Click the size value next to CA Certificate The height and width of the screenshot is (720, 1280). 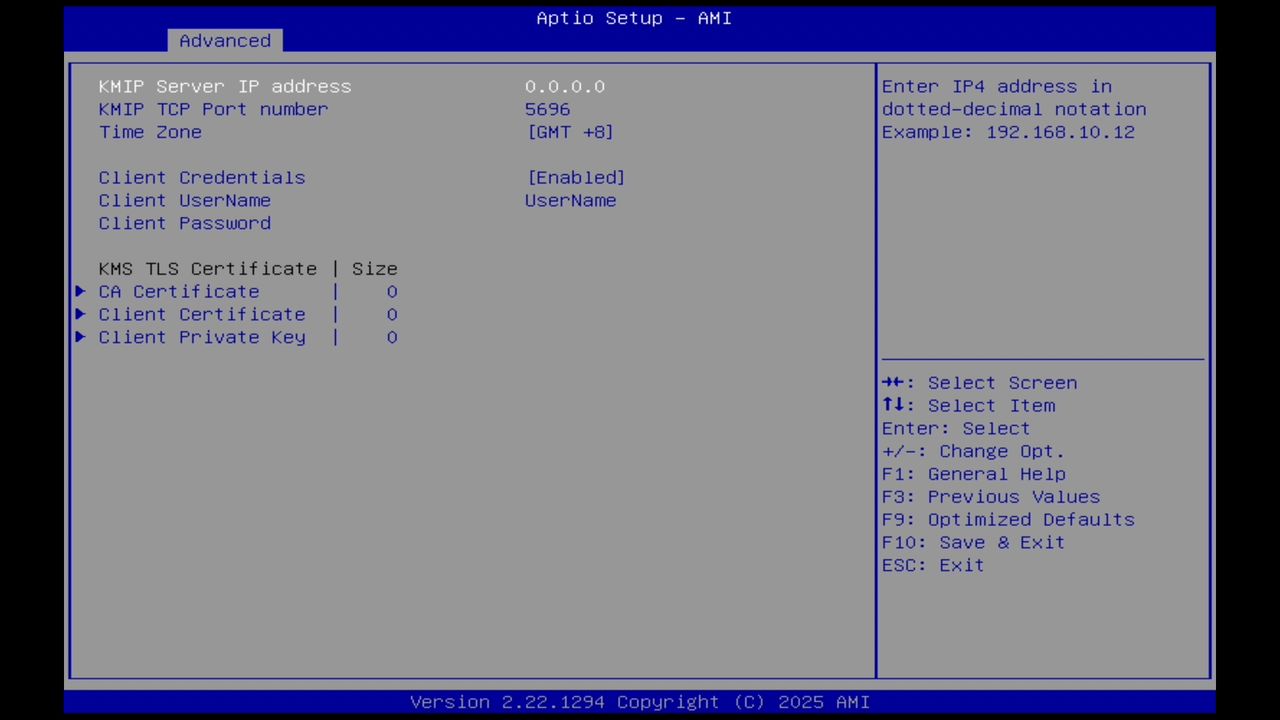[392, 291]
